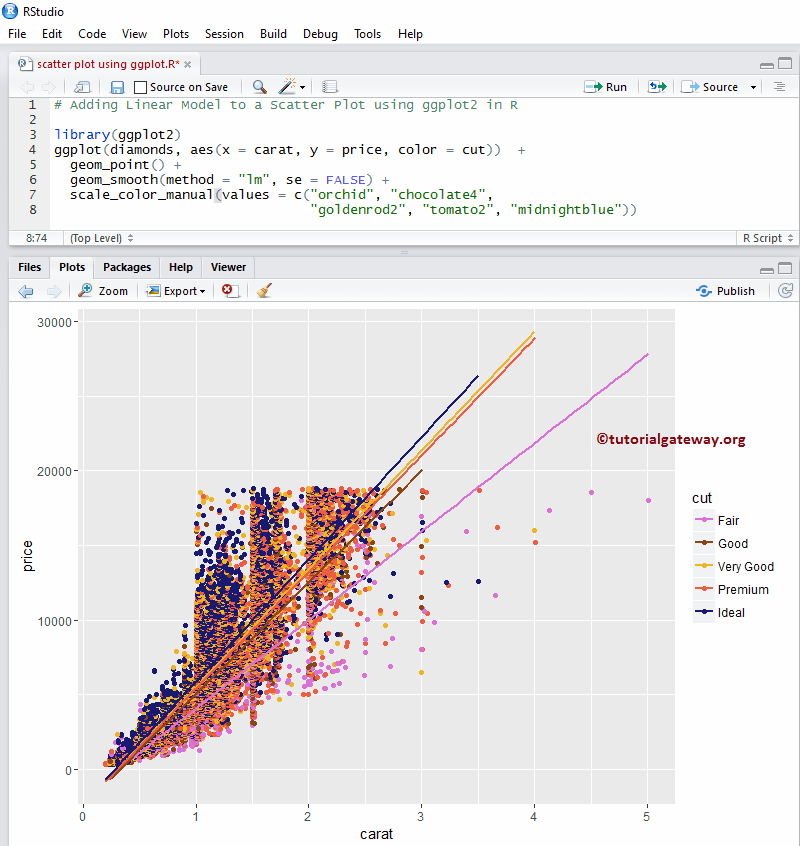Remove current plot with the red X icon
The width and height of the screenshot is (800, 846).
click(x=228, y=290)
